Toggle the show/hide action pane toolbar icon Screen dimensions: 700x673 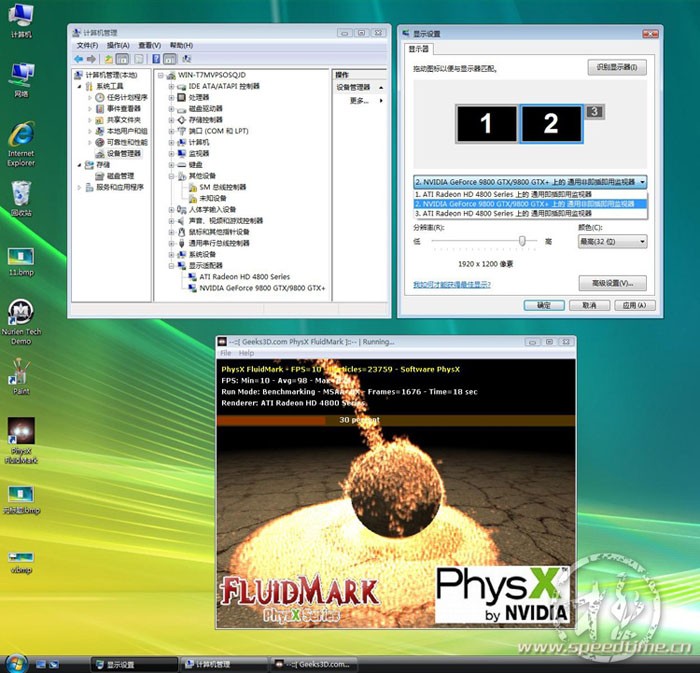click(170, 59)
